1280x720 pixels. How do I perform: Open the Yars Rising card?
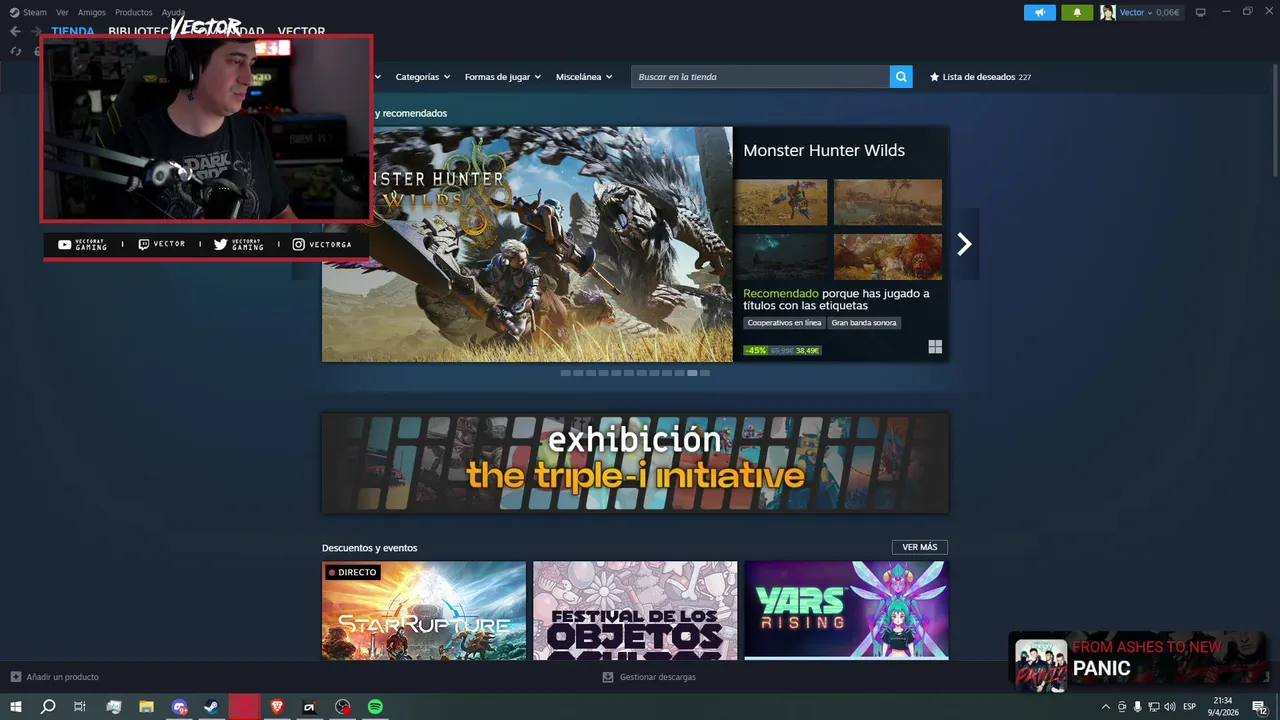(x=846, y=610)
